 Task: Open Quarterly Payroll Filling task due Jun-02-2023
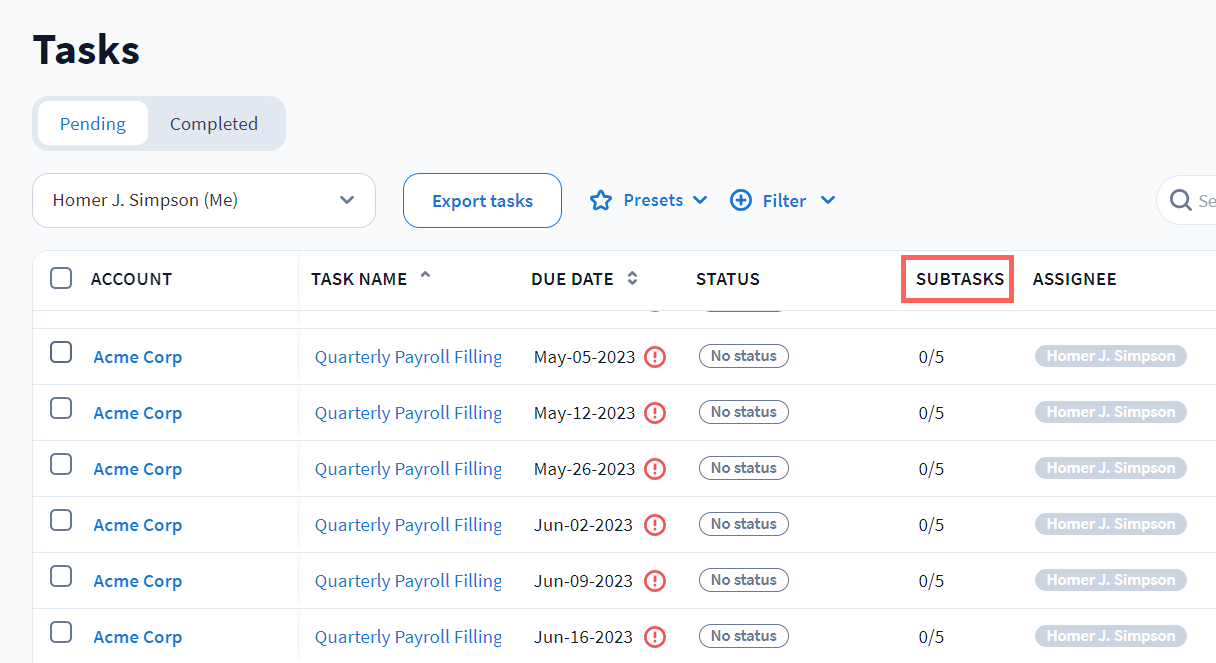coord(408,525)
